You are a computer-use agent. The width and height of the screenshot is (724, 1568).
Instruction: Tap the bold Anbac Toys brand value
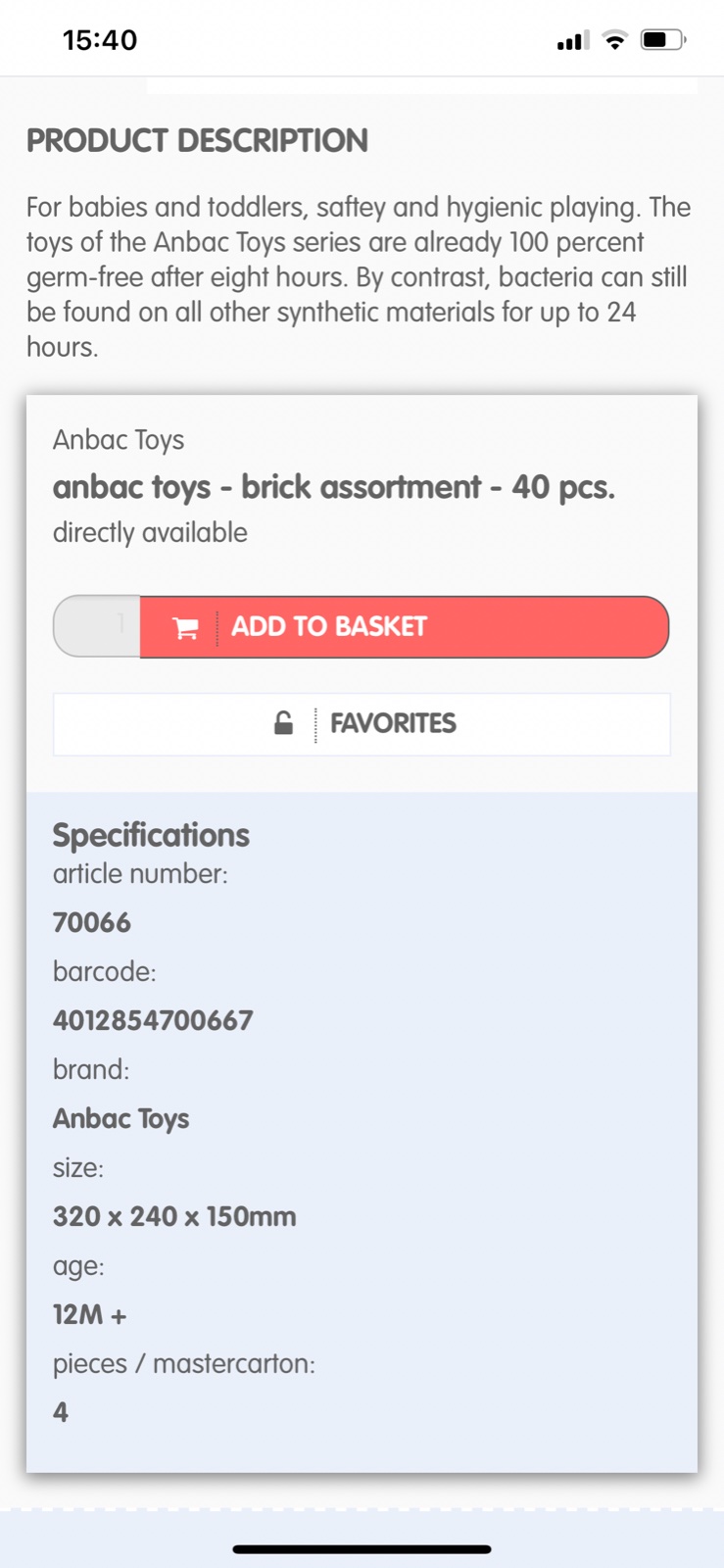(121, 1118)
